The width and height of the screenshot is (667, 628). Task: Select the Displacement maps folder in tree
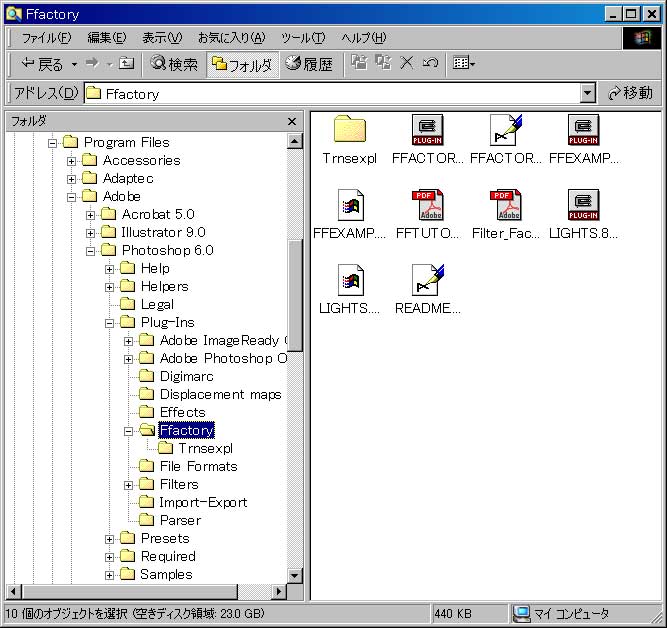coord(210,394)
